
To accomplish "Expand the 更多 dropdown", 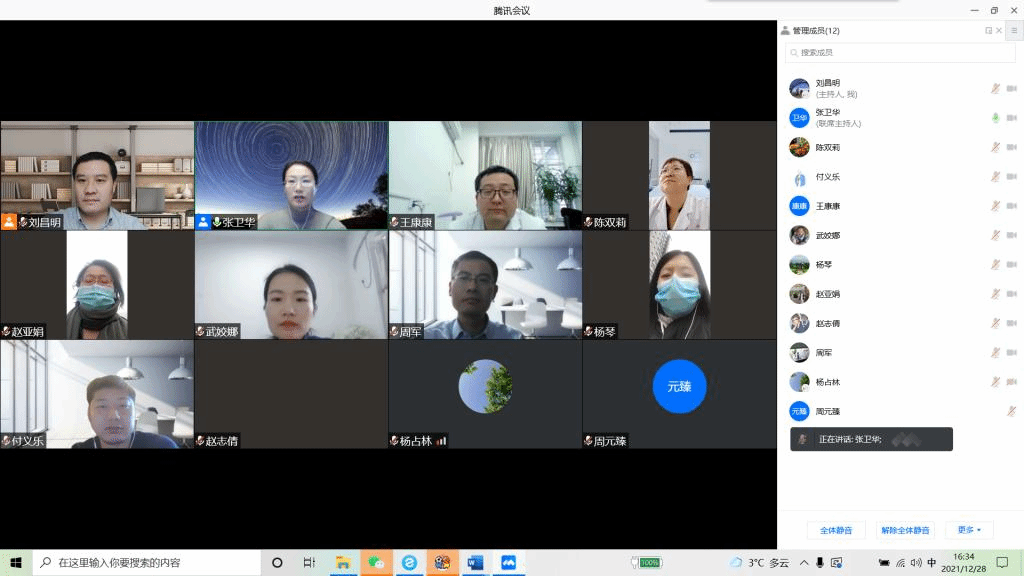I will [969, 530].
